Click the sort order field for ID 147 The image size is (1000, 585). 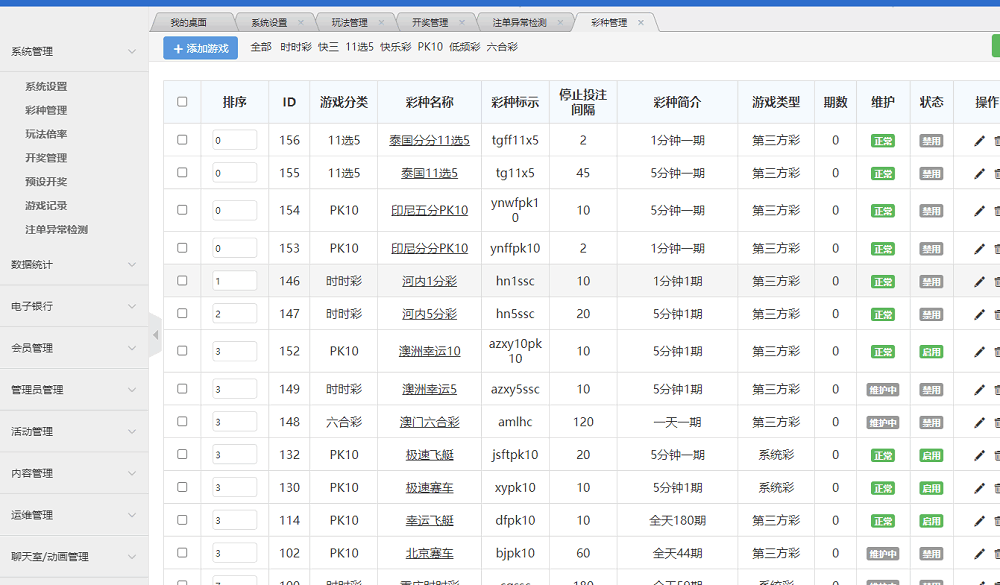pyautogui.click(x=234, y=314)
